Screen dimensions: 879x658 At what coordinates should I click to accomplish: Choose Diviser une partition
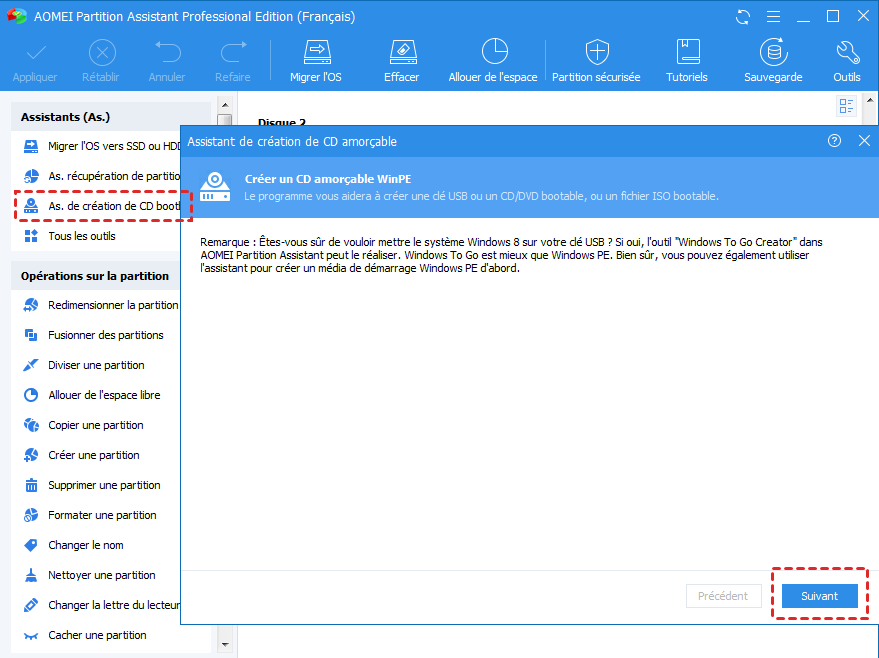tap(85, 365)
